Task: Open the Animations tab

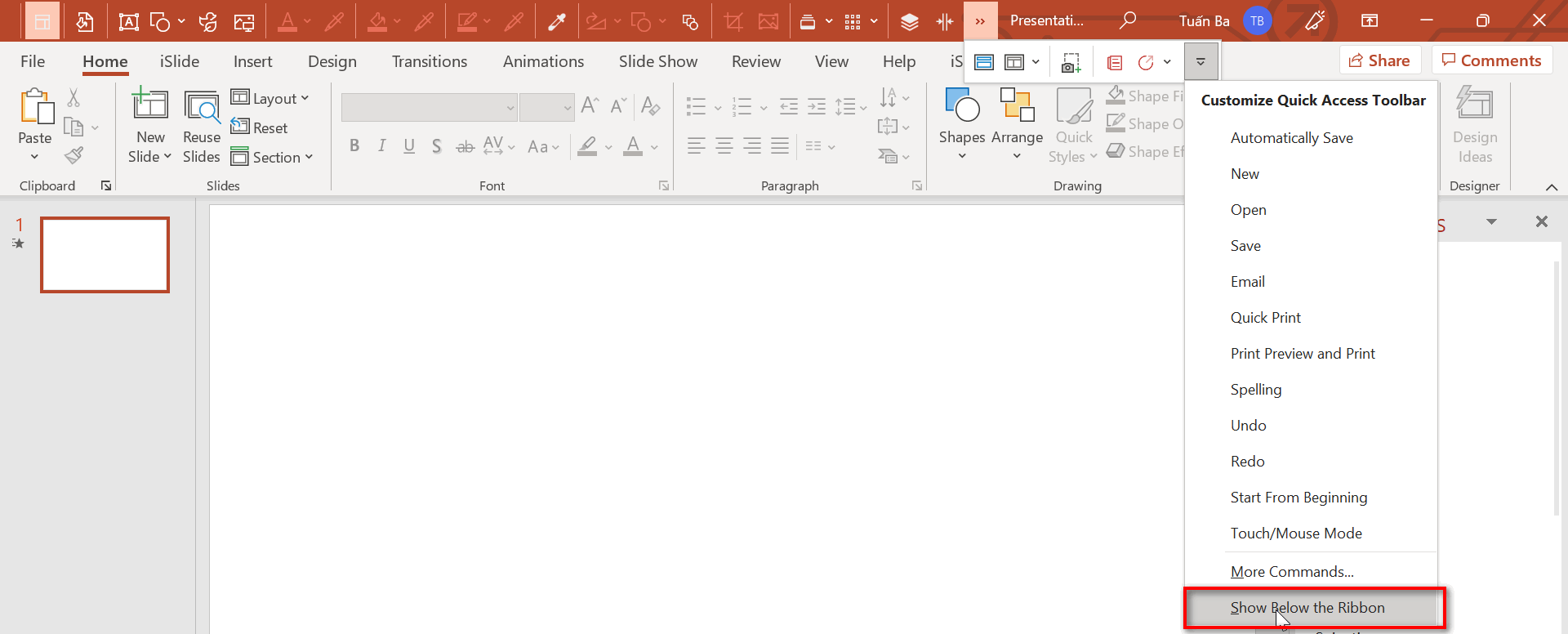Action: 543,61
